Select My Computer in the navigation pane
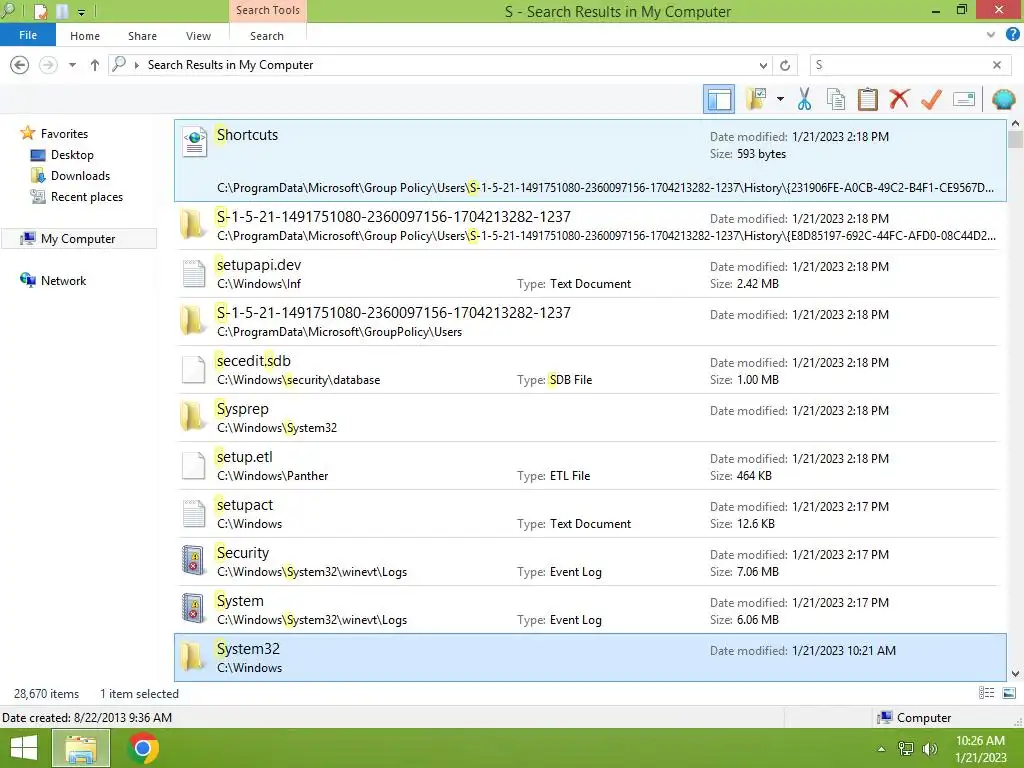Screen dimensions: 1024x768 (78, 238)
